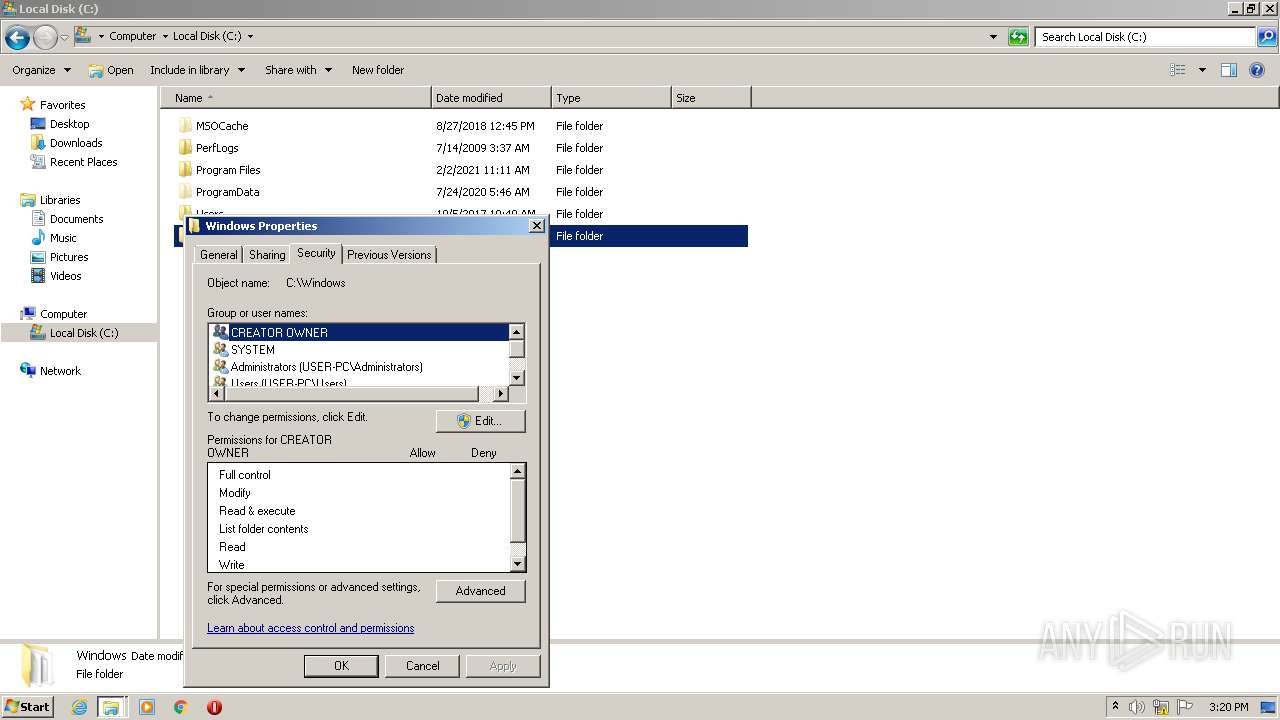Image resolution: width=1280 pixels, height=720 pixels.
Task: Open Windows Media Player taskbar icon
Action: click(x=147, y=707)
